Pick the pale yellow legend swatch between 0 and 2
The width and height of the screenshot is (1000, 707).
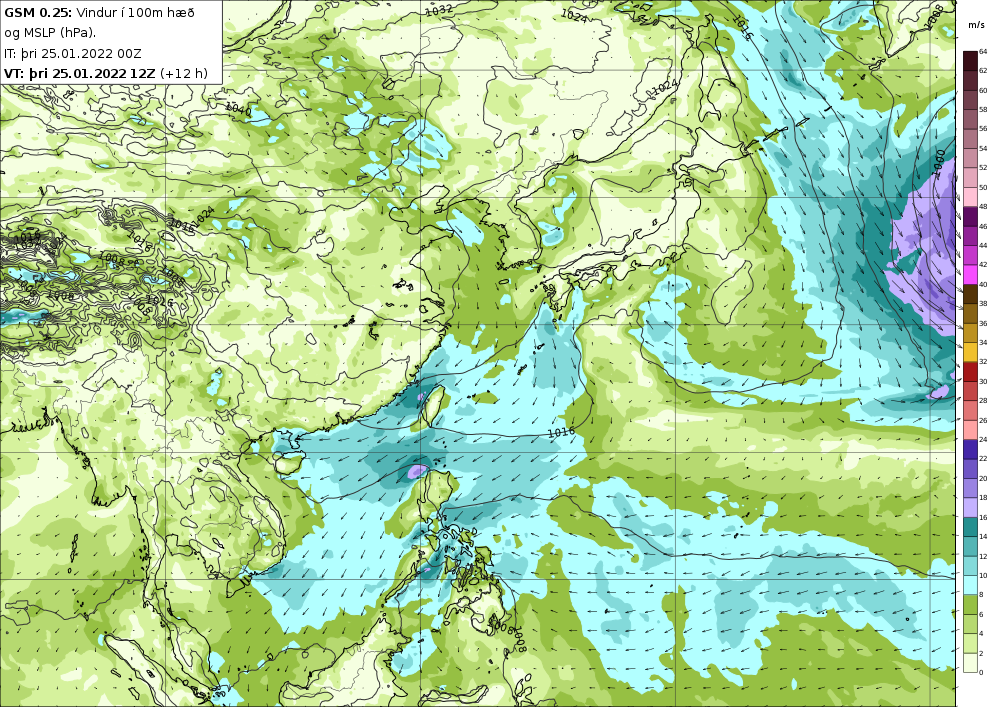(970, 662)
